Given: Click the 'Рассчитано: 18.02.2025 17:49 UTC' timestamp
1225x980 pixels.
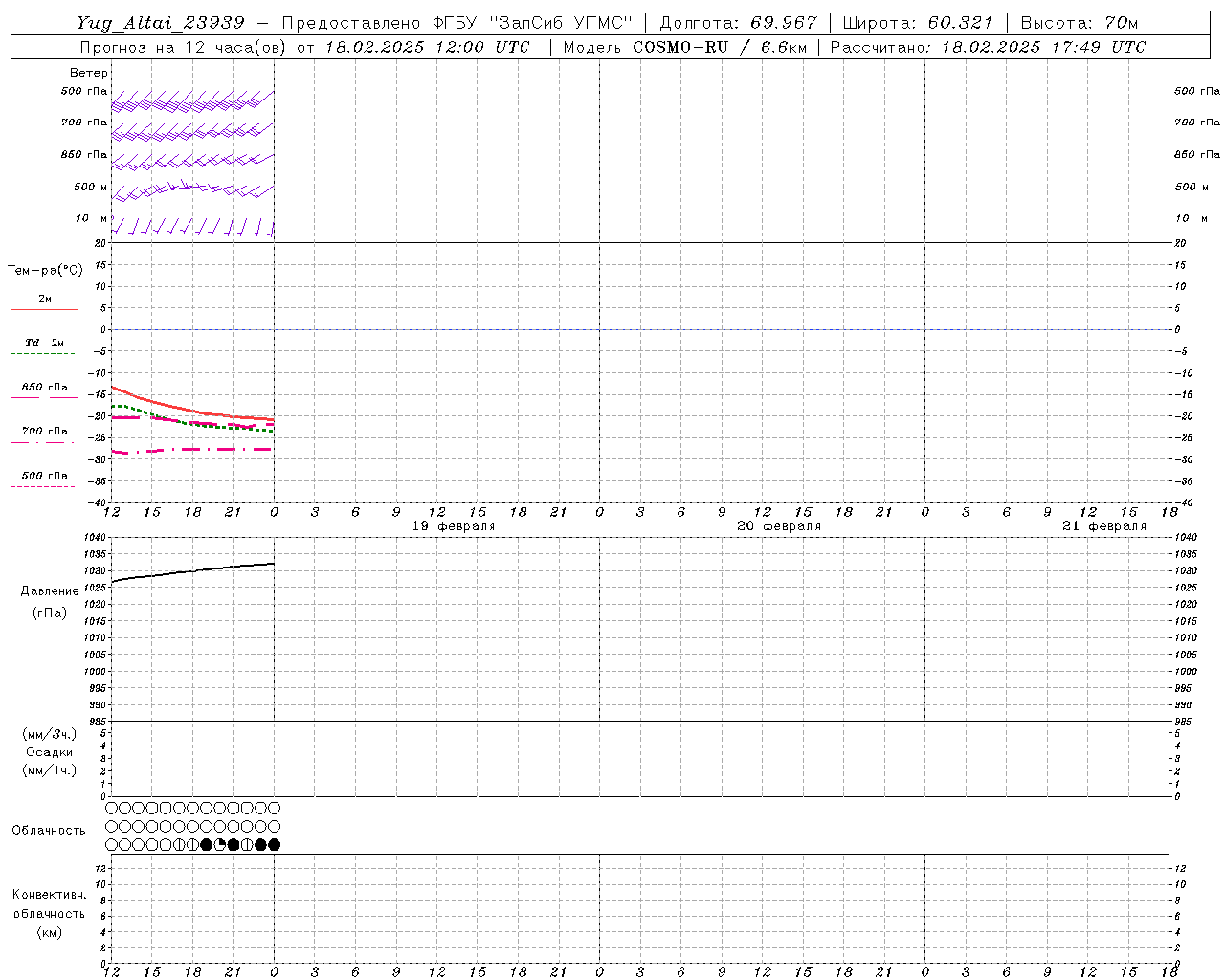Looking at the screenshot, I should point(988,47).
